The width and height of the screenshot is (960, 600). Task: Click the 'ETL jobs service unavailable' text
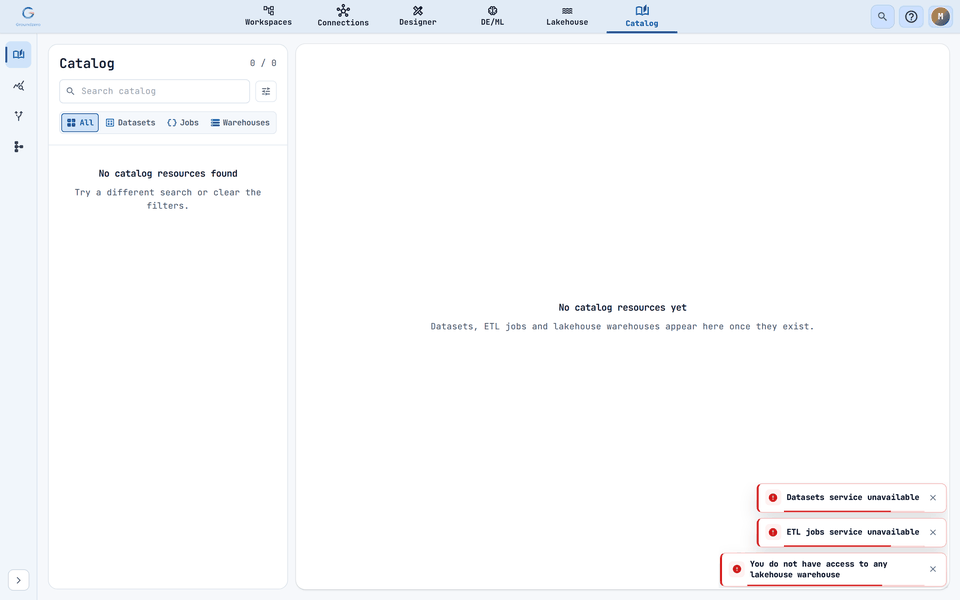853,531
